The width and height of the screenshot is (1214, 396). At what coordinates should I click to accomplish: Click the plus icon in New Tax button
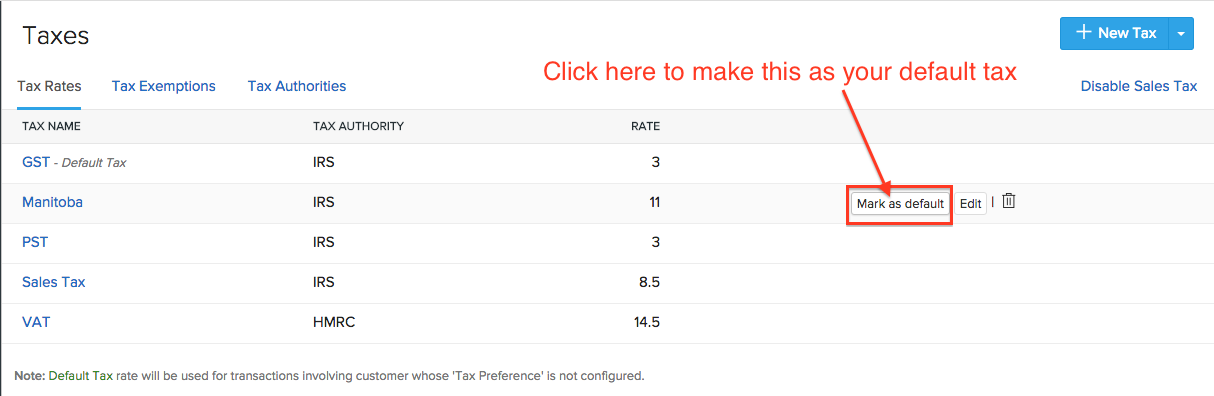point(1083,33)
